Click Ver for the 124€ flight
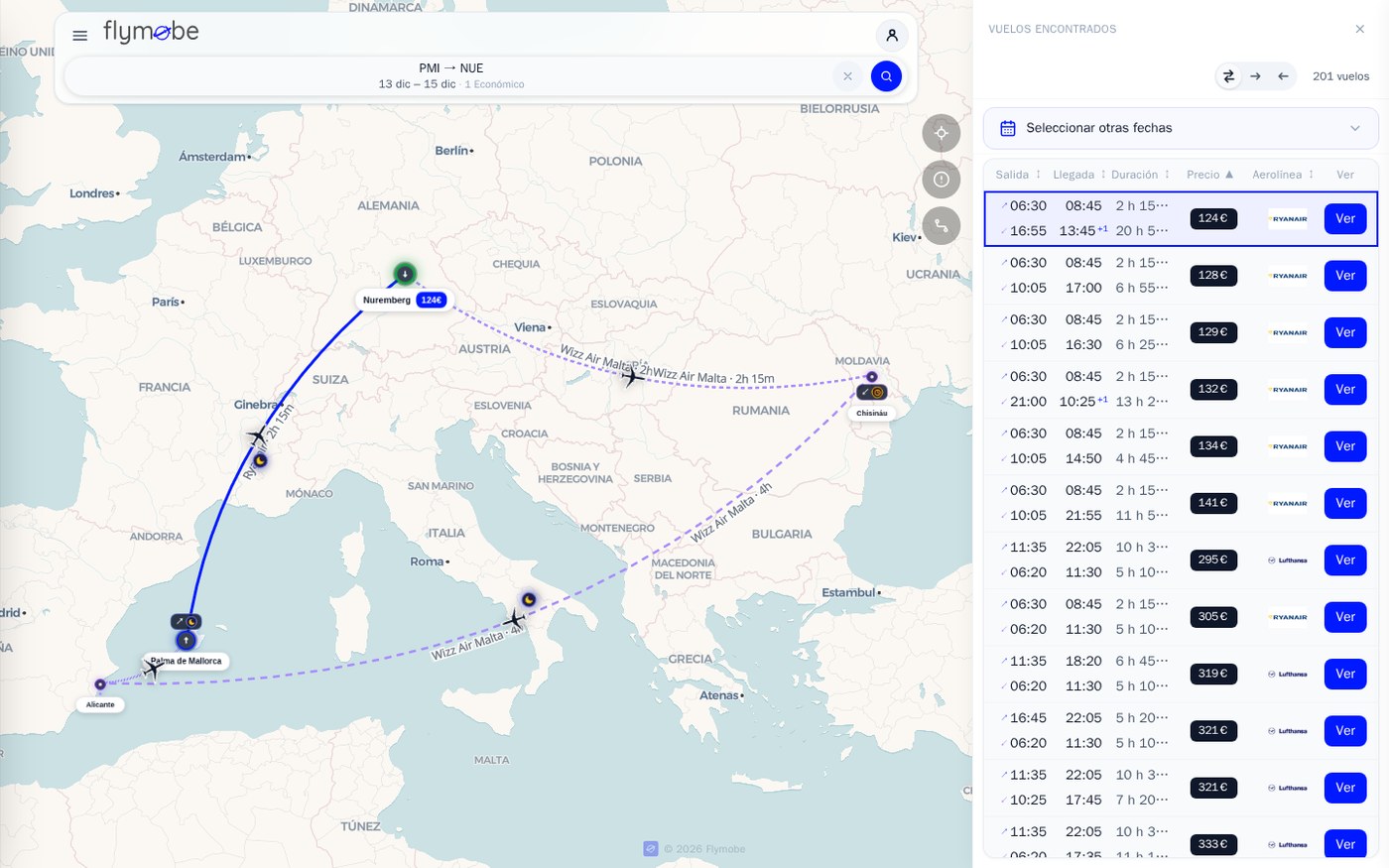Image resolution: width=1389 pixels, height=868 pixels. tap(1345, 219)
